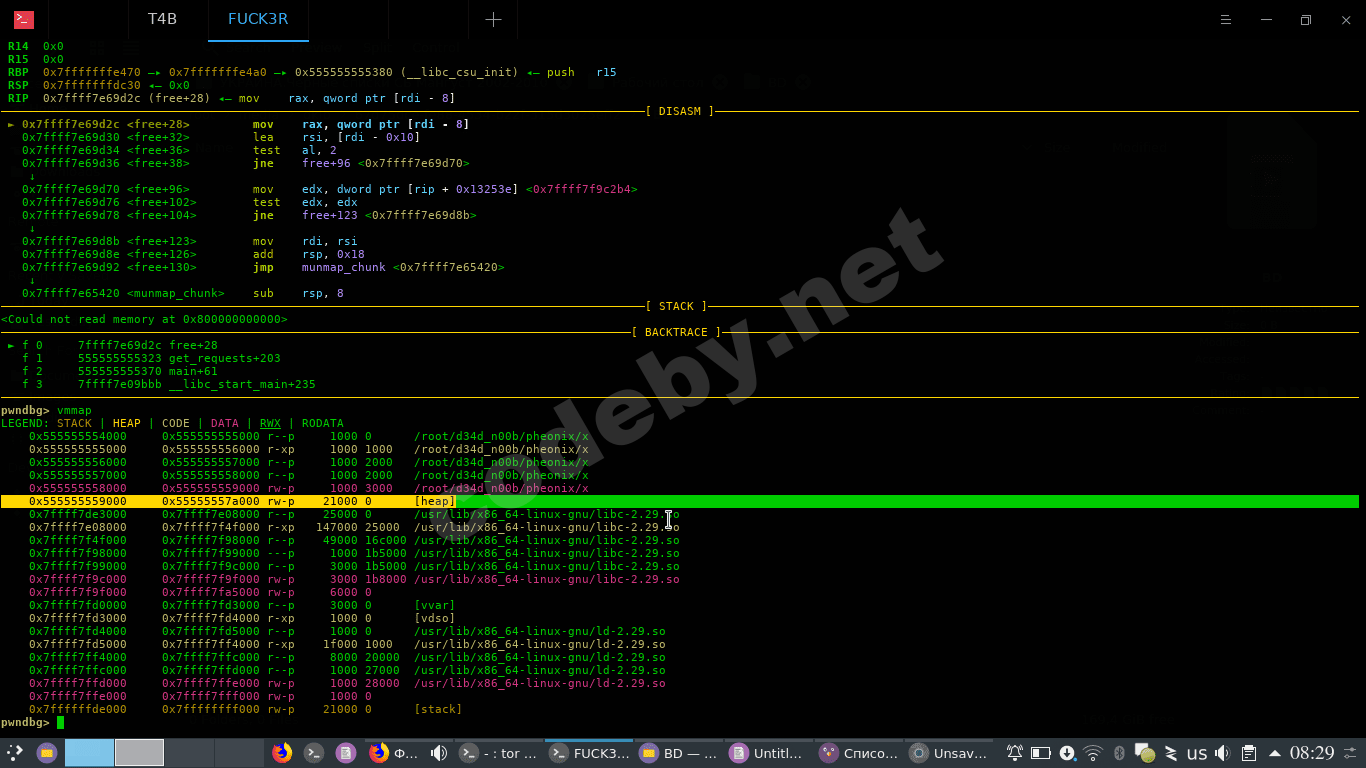Click the 08:29 clock to show calendar
This screenshot has width=1366, height=768.
(1312, 753)
